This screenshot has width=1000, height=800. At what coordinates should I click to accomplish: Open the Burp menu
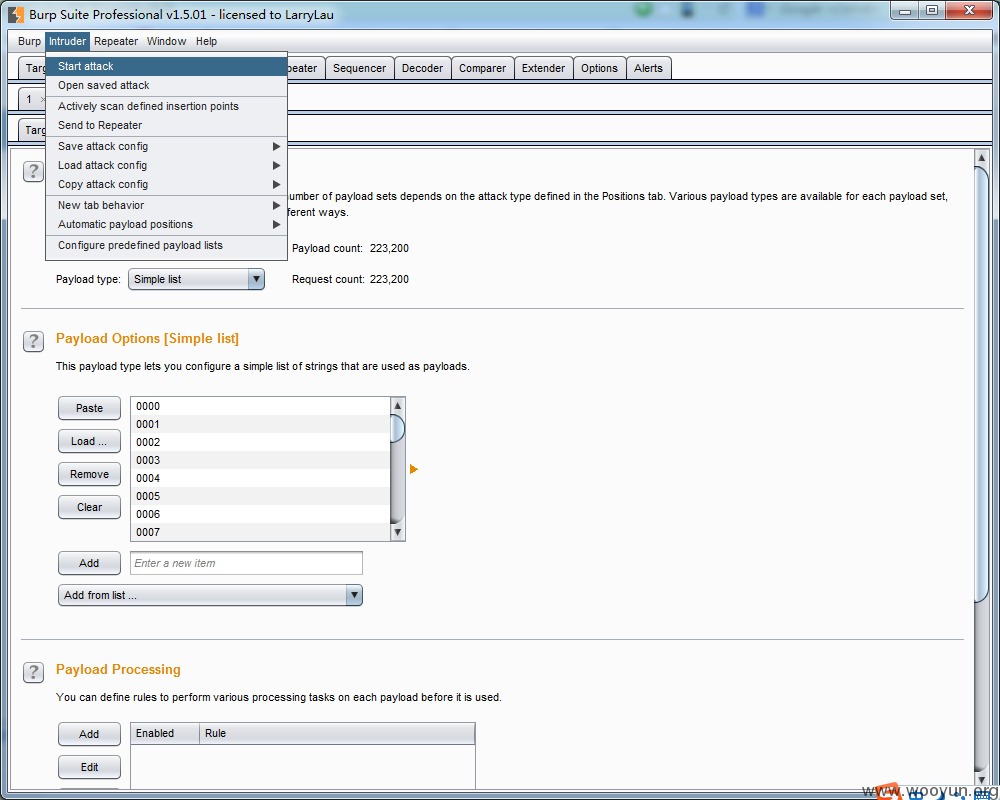point(29,41)
